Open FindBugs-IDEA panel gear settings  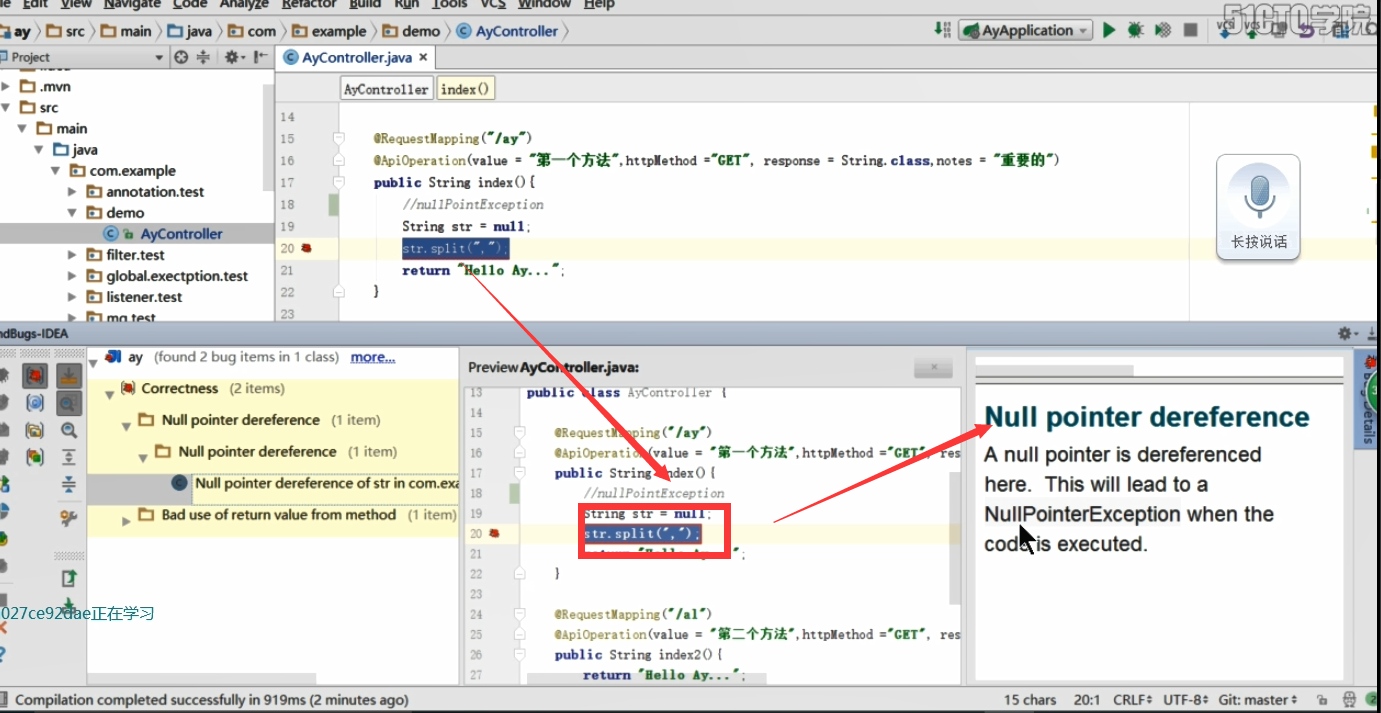tap(1346, 333)
